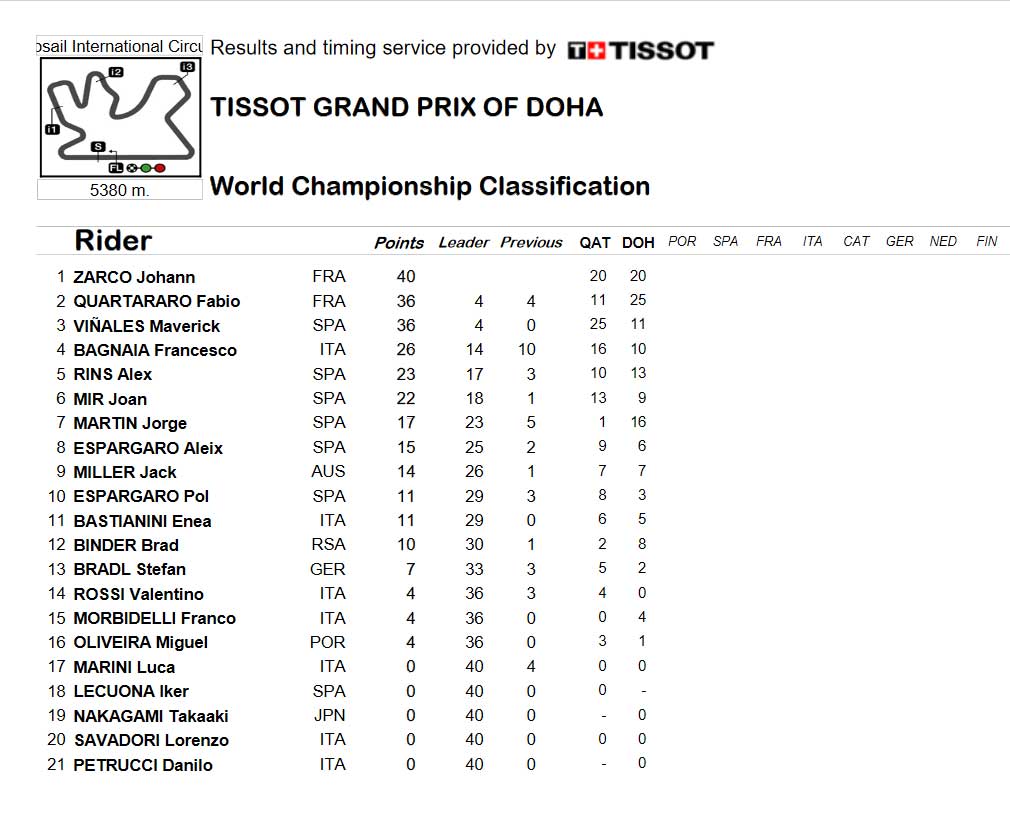Click the Leader column header
Viewport: 1010px width, 814px height.
pos(463,243)
